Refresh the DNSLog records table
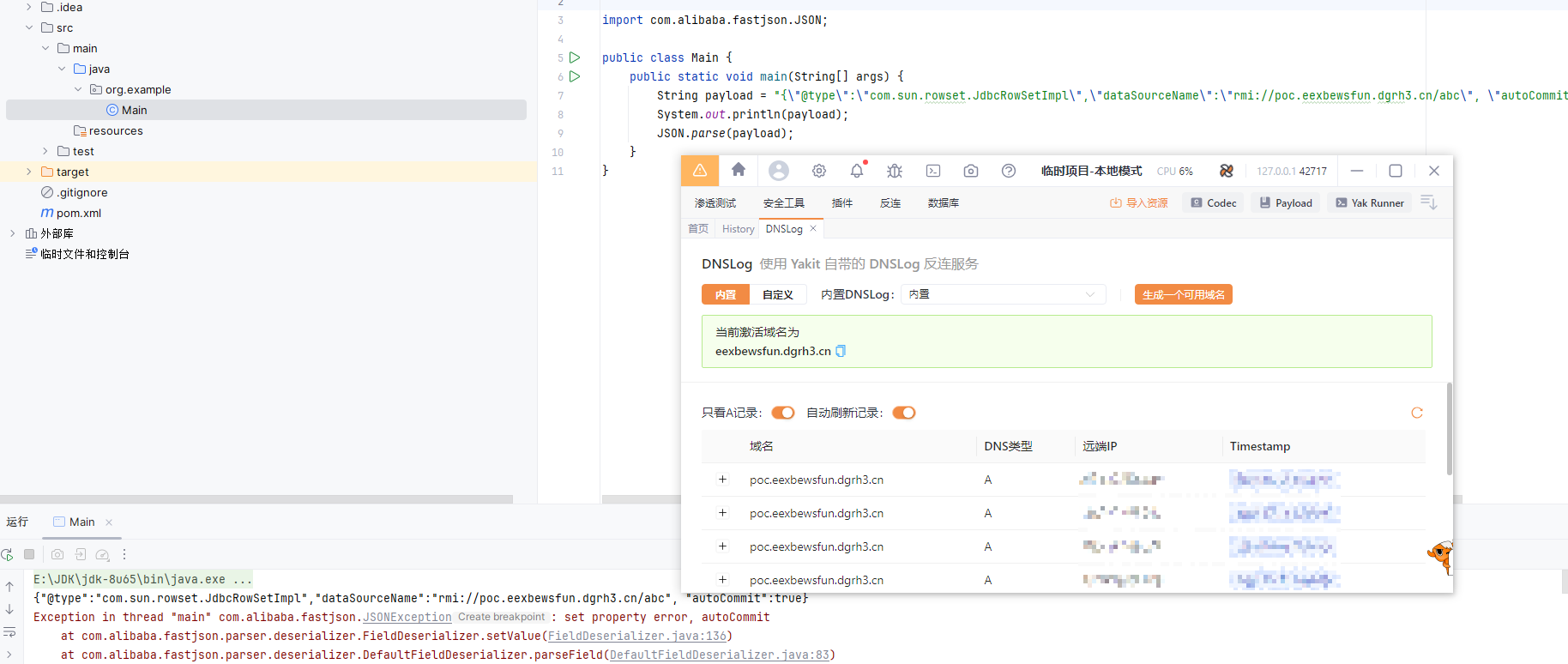This screenshot has height=664, width=1568. [x=1417, y=413]
